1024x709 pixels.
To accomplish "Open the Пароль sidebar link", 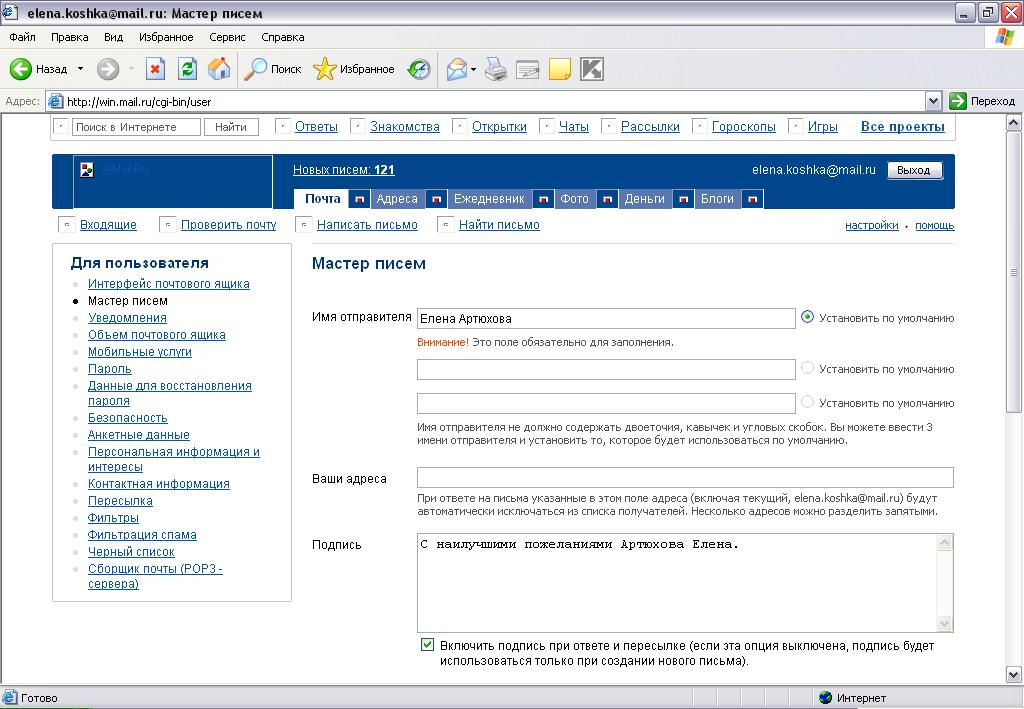I will click(110, 369).
